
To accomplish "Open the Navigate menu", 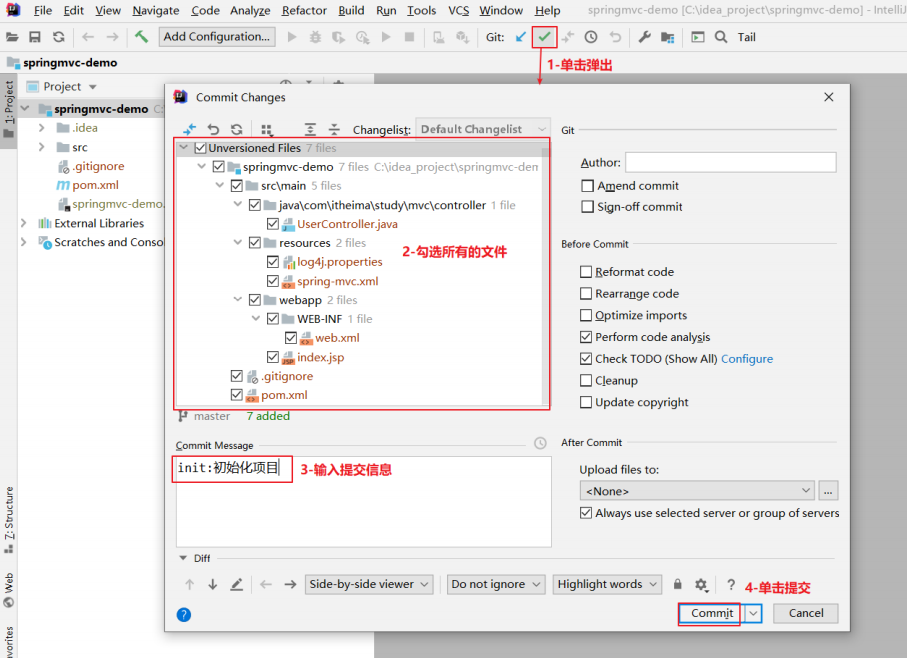I will tap(156, 10).
